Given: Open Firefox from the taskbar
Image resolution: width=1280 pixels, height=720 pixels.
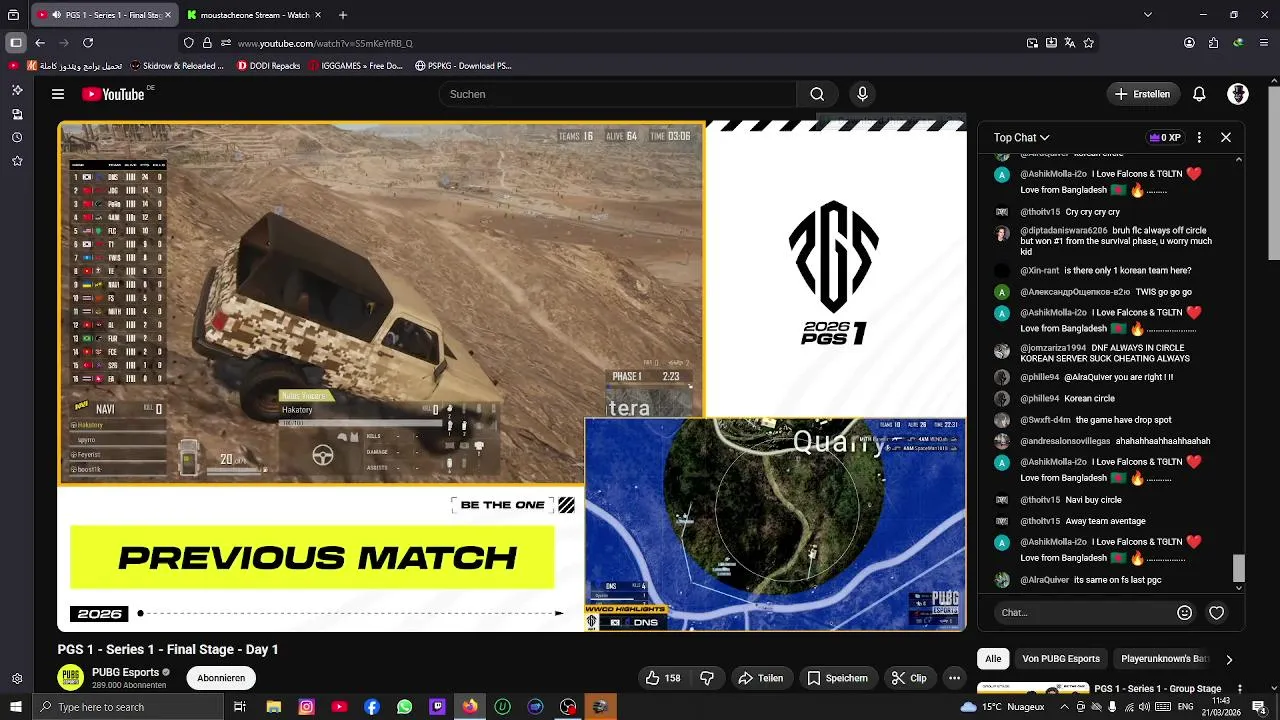Looking at the screenshot, I should pos(470,707).
